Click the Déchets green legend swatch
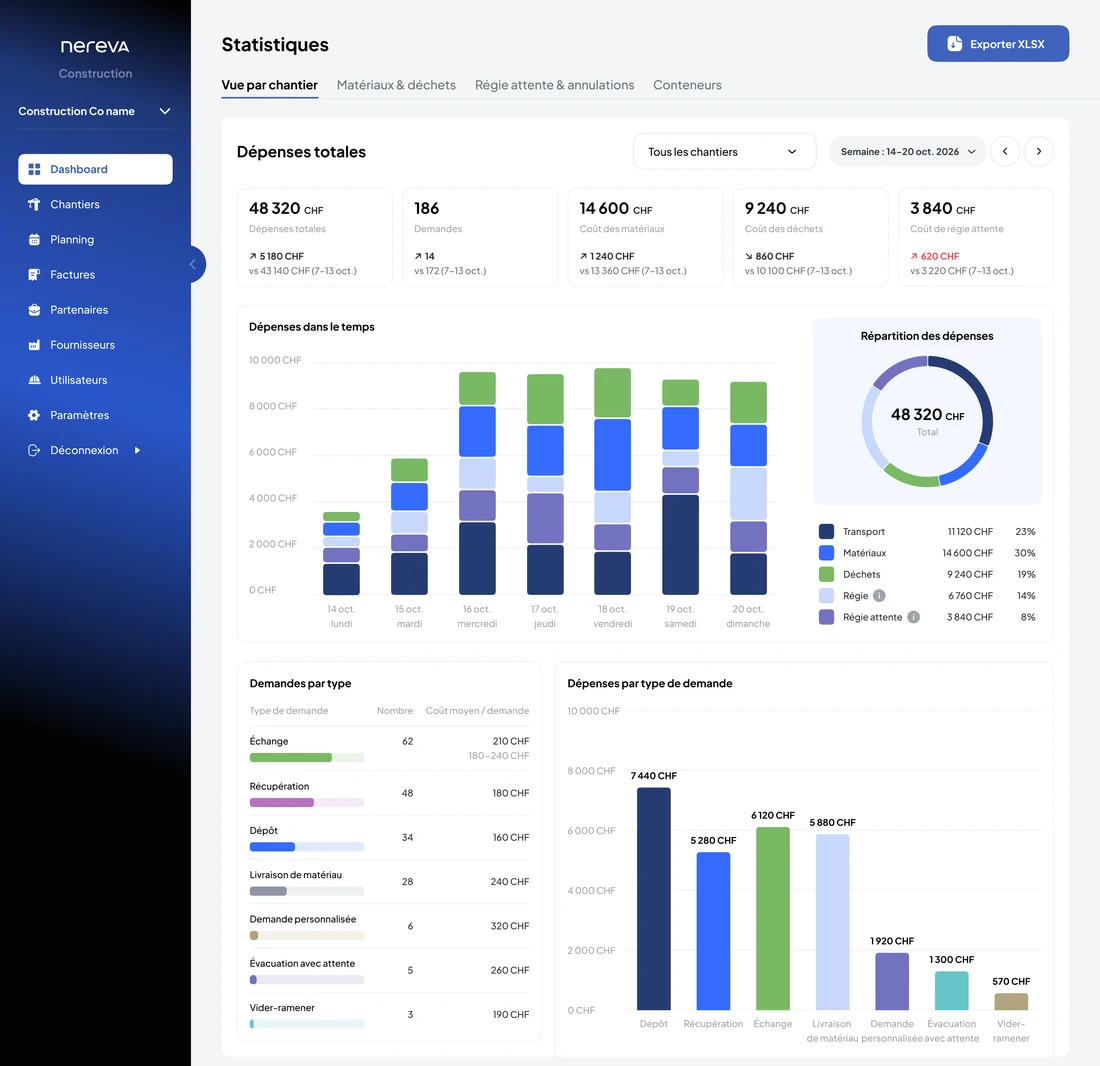 point(826,574)
